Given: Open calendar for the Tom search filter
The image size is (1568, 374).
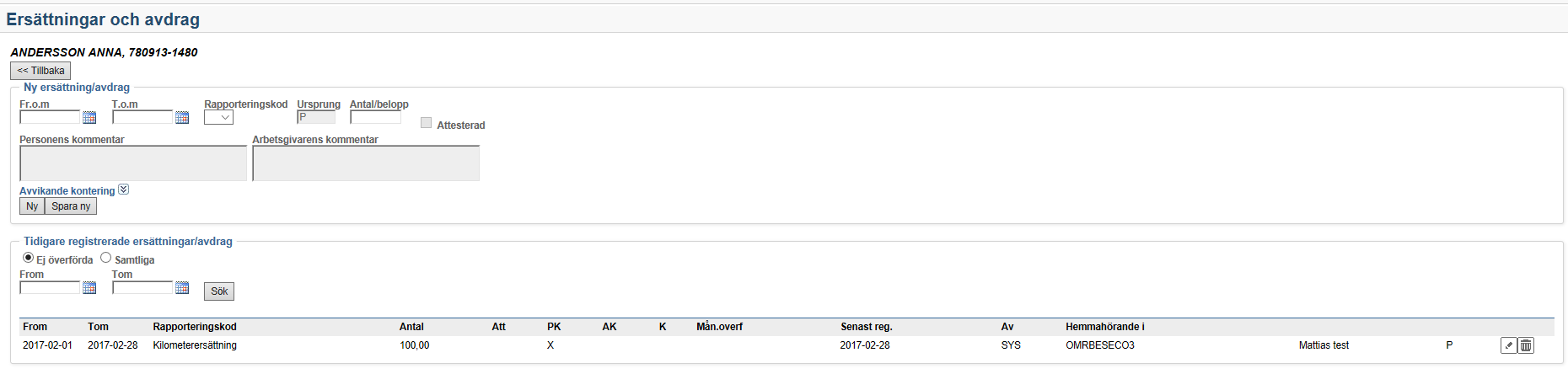Looking at the screenshot, I should click(182, 288).
